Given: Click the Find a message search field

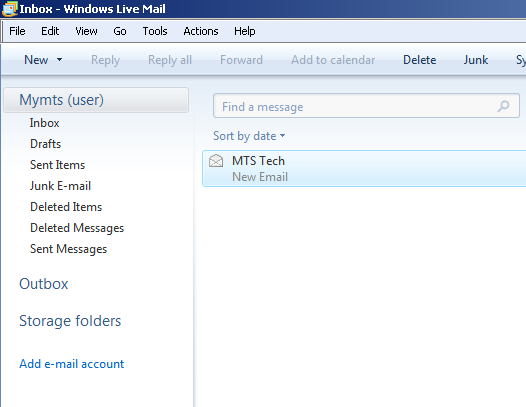Looking at the screenshot, I should pyautogui.click(x=366, y=106).
